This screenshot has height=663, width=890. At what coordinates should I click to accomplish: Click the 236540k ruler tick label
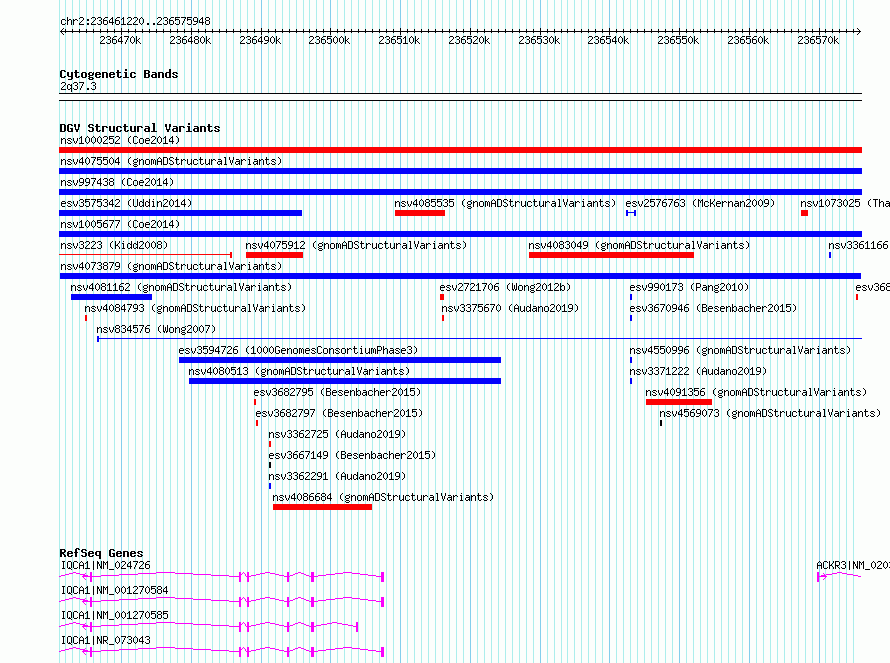coord(608,40)
